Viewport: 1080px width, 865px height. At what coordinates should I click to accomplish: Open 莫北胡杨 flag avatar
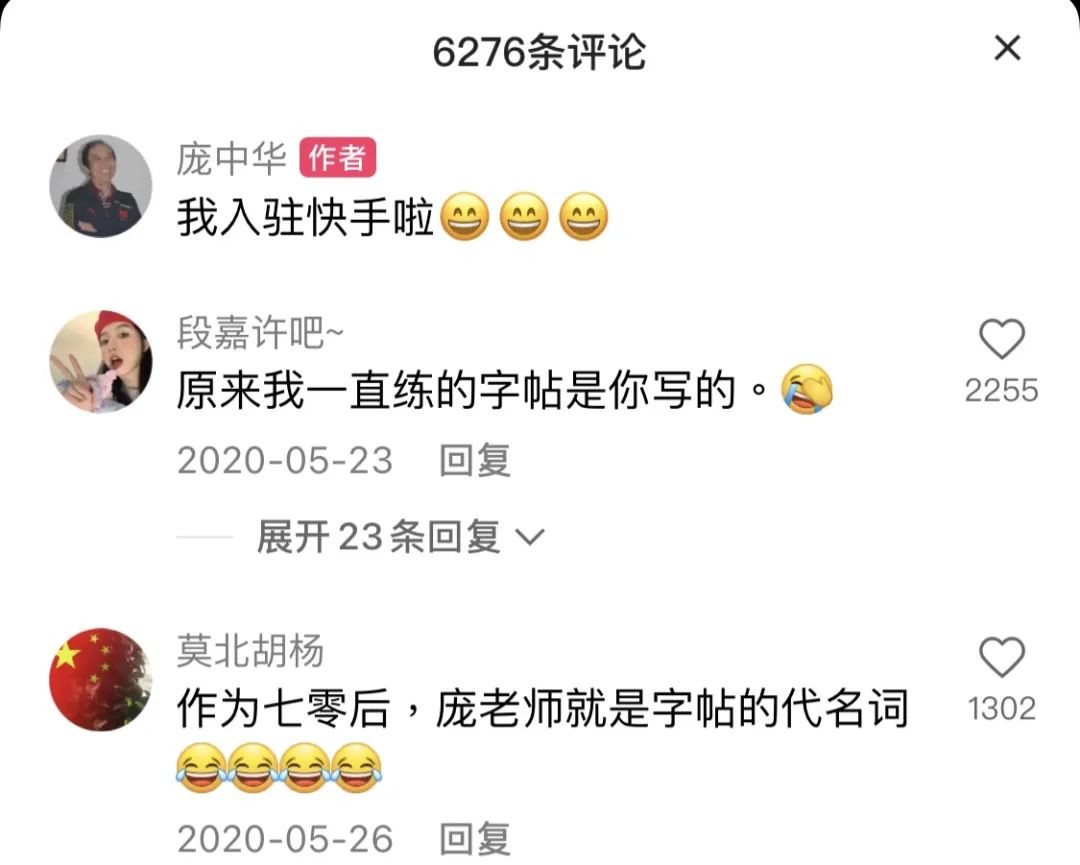[101, 679]
